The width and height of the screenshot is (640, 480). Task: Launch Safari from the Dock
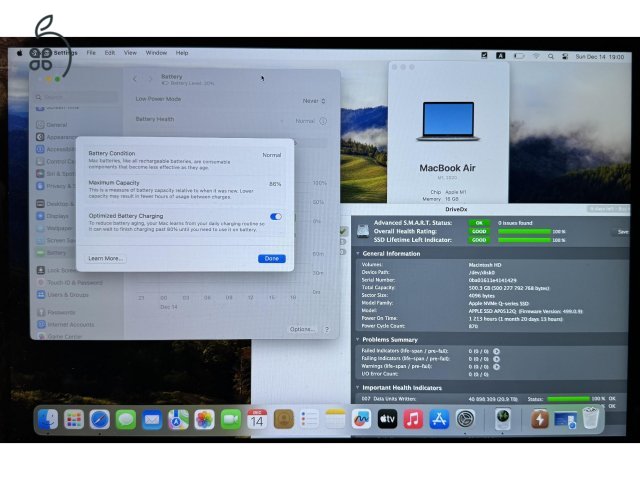100,419
